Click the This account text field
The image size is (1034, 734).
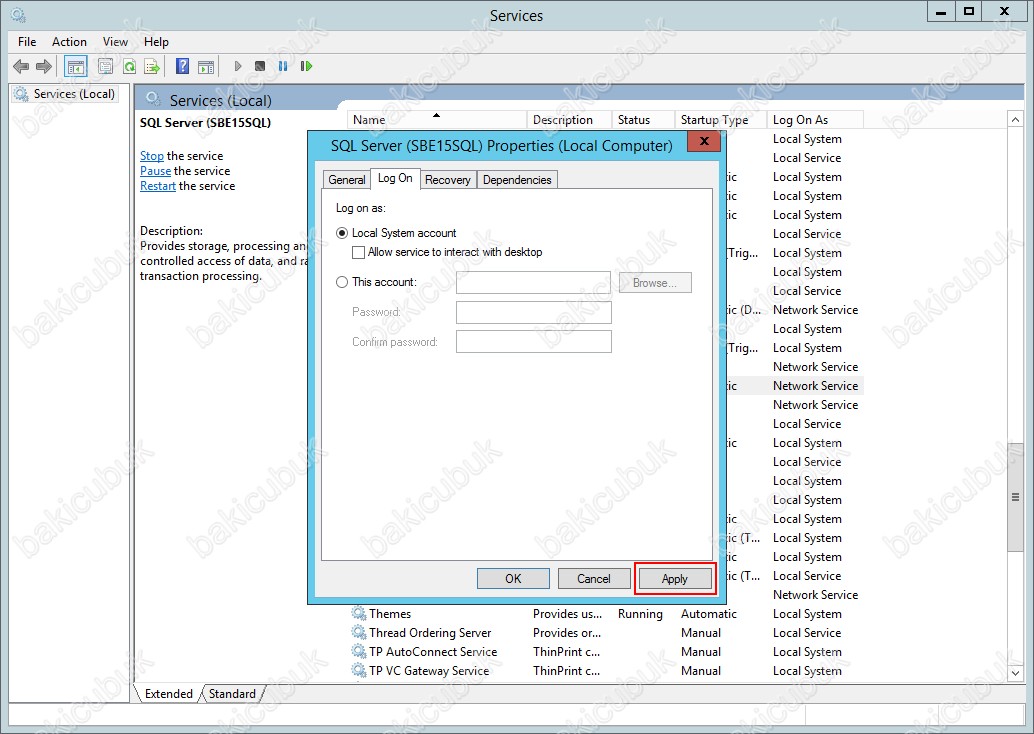[x=533, y=282]
